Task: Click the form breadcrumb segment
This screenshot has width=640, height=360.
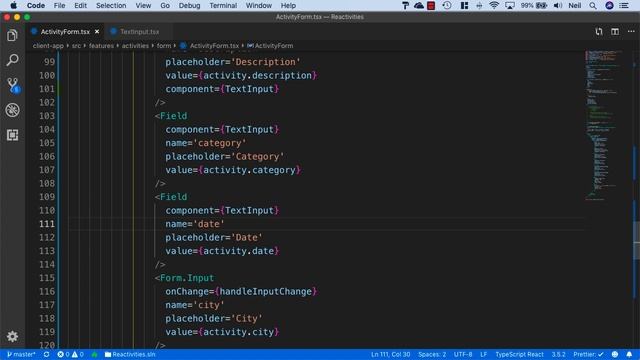Action: coord(164,46)
